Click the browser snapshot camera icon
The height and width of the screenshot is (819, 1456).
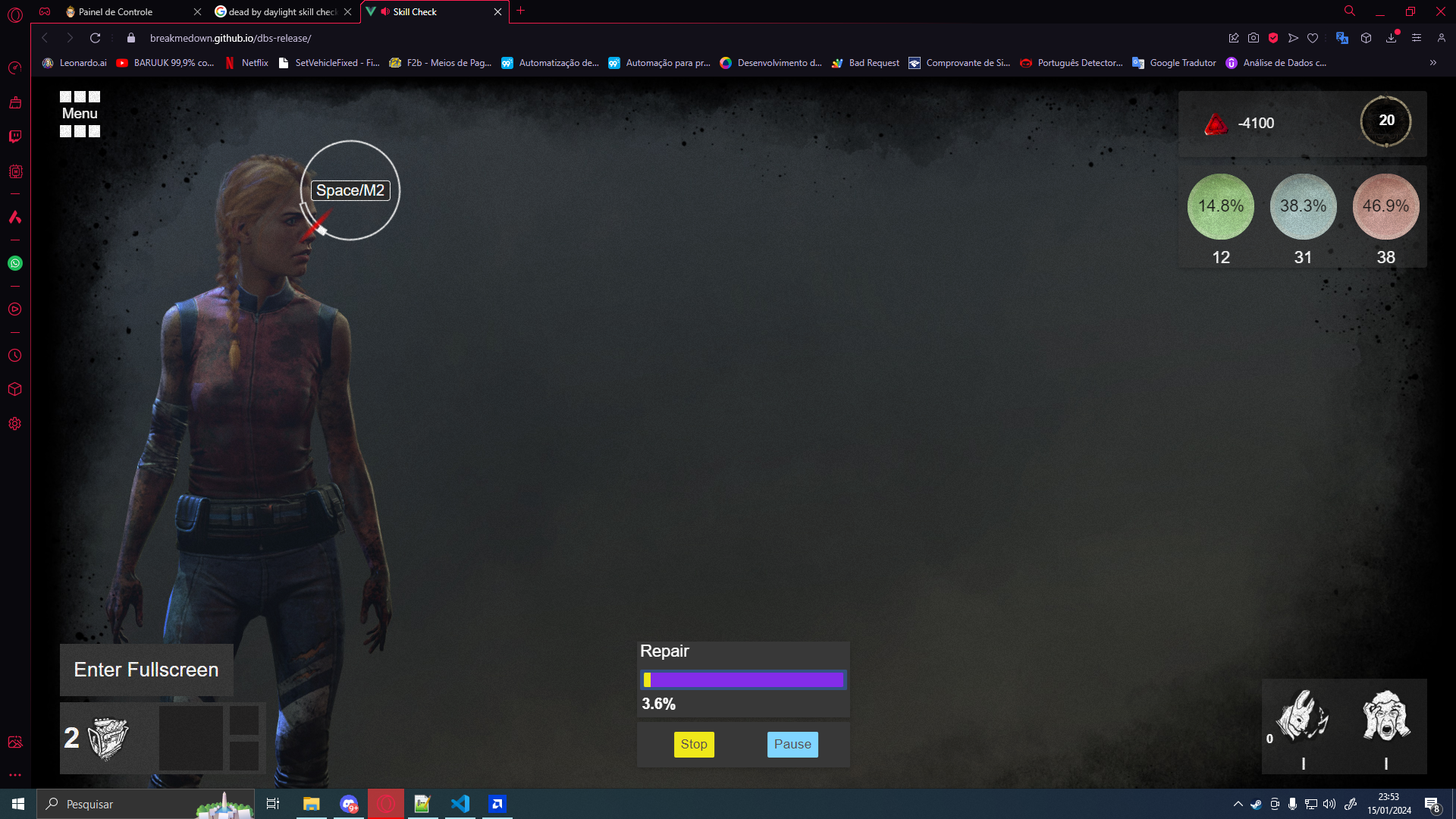1254,38
